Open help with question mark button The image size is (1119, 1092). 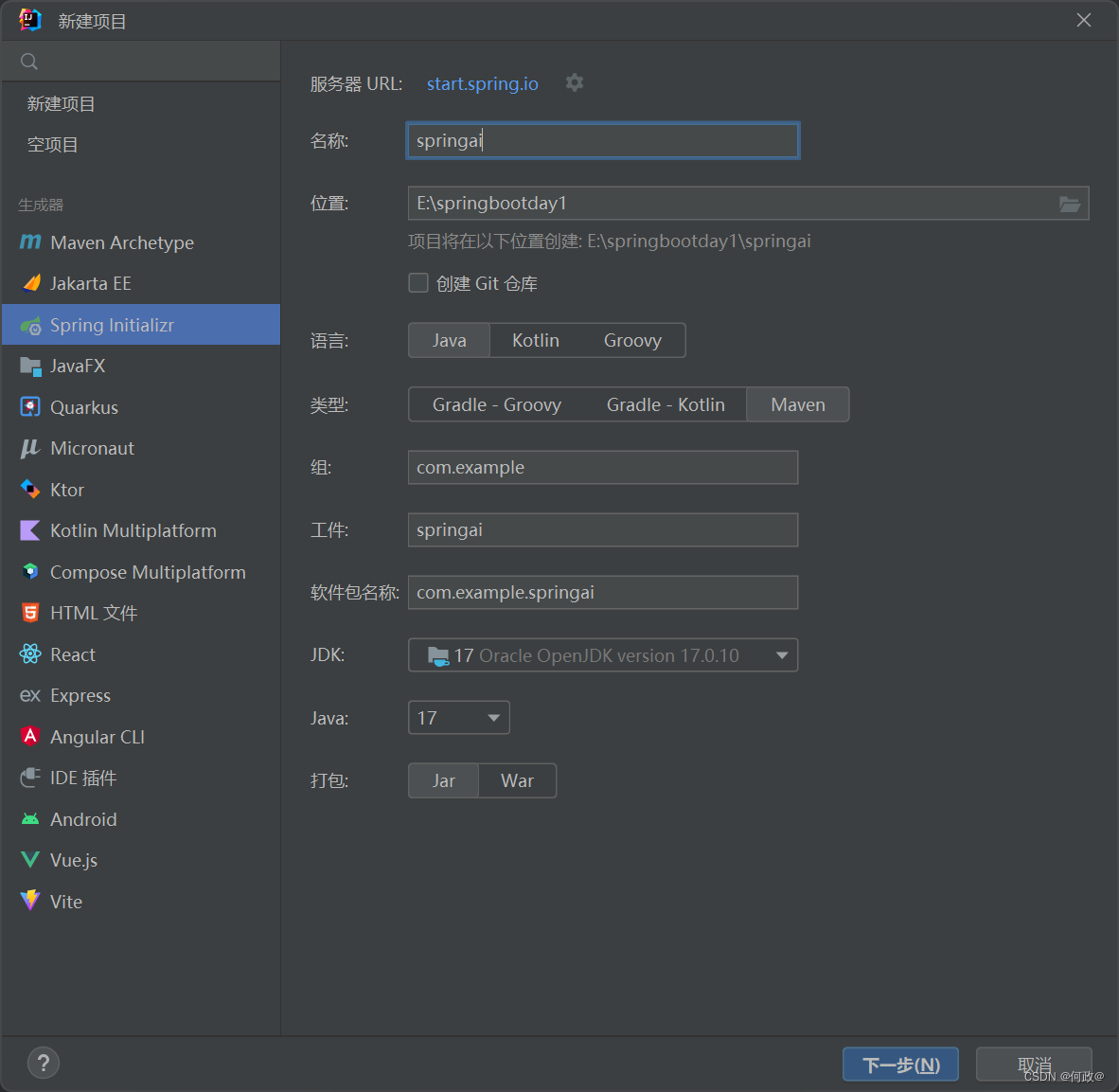pyautogui.click(x=44, y=1064)
